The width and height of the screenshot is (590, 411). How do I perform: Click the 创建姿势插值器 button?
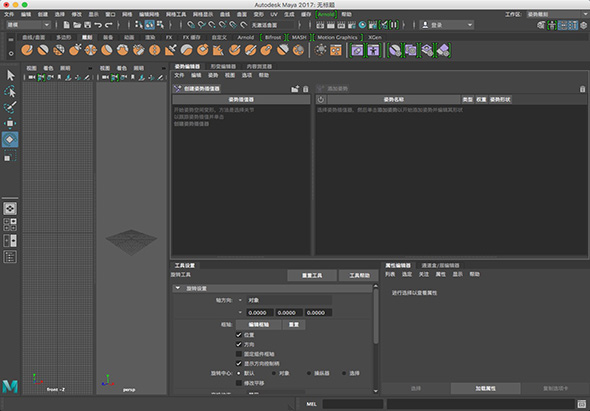click(197, 89)
